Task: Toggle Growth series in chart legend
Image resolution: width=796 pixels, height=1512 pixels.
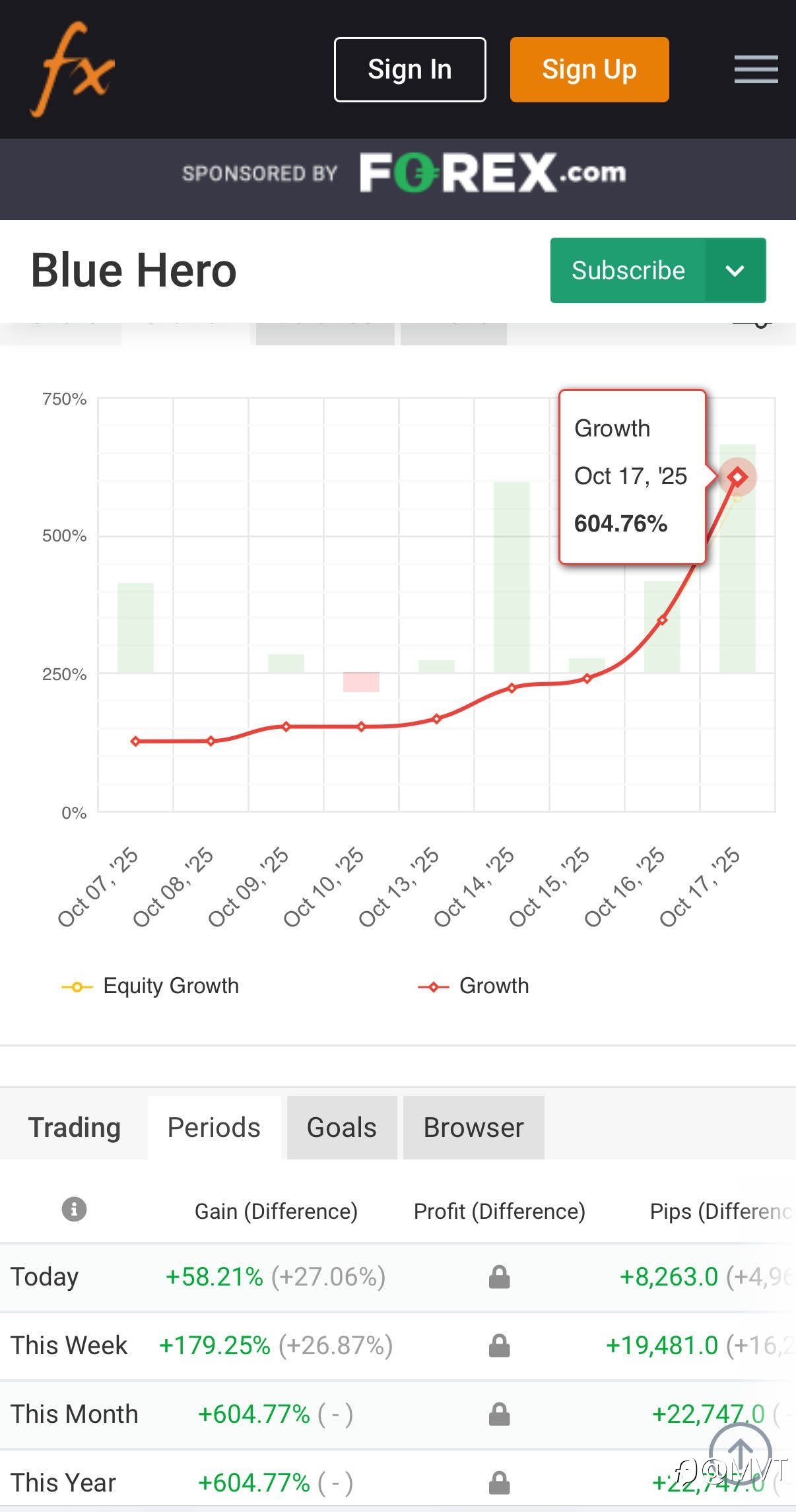Action: [474, 986]
